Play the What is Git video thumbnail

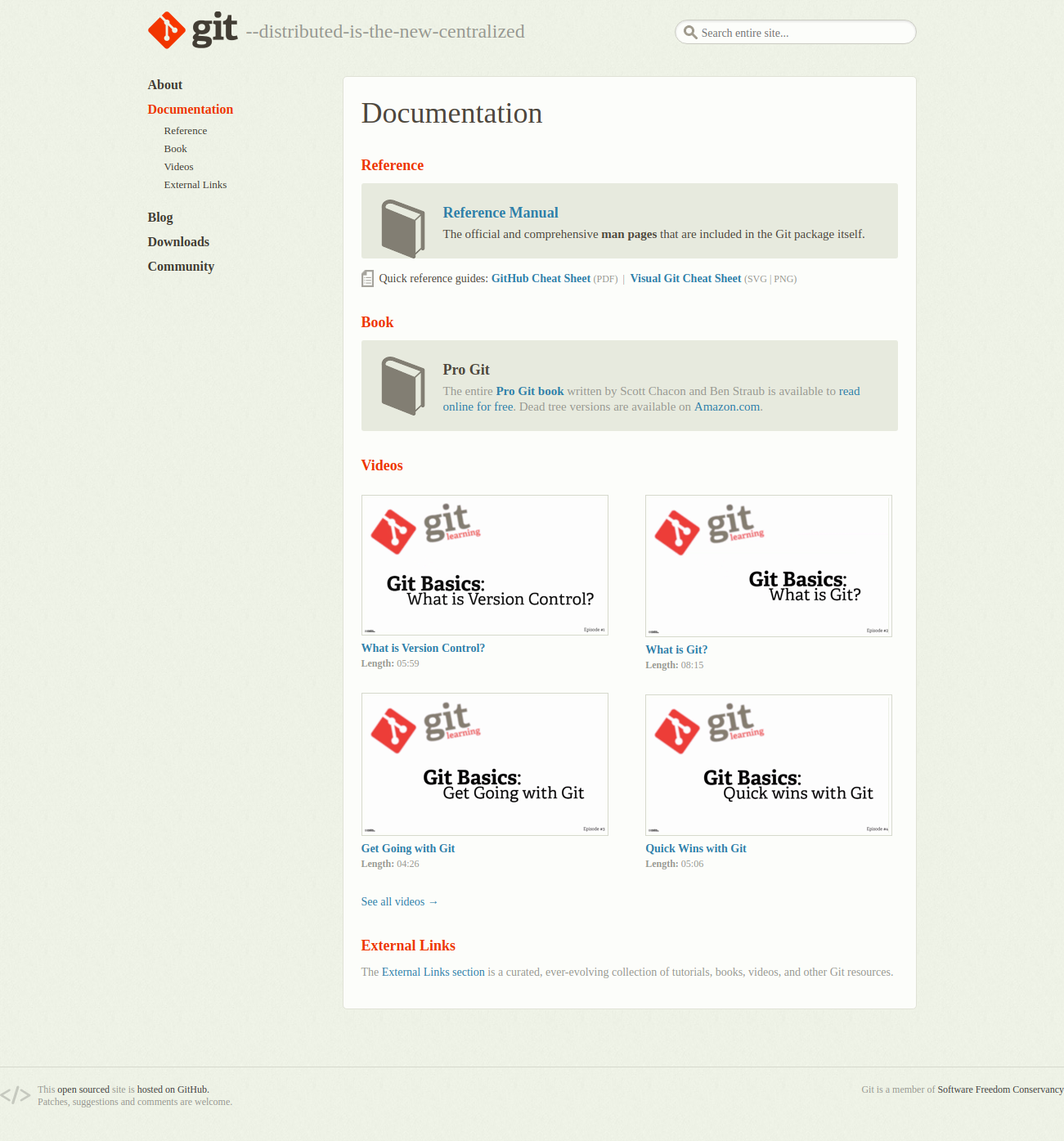pos(769,566)
